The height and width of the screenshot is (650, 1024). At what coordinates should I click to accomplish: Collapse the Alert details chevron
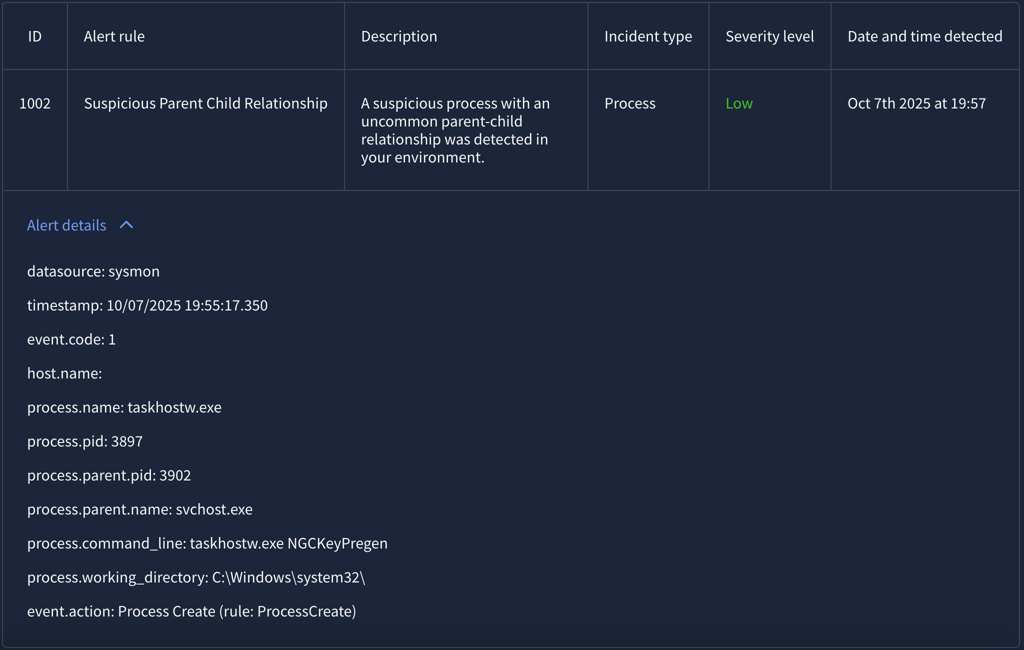pos(126,225)
